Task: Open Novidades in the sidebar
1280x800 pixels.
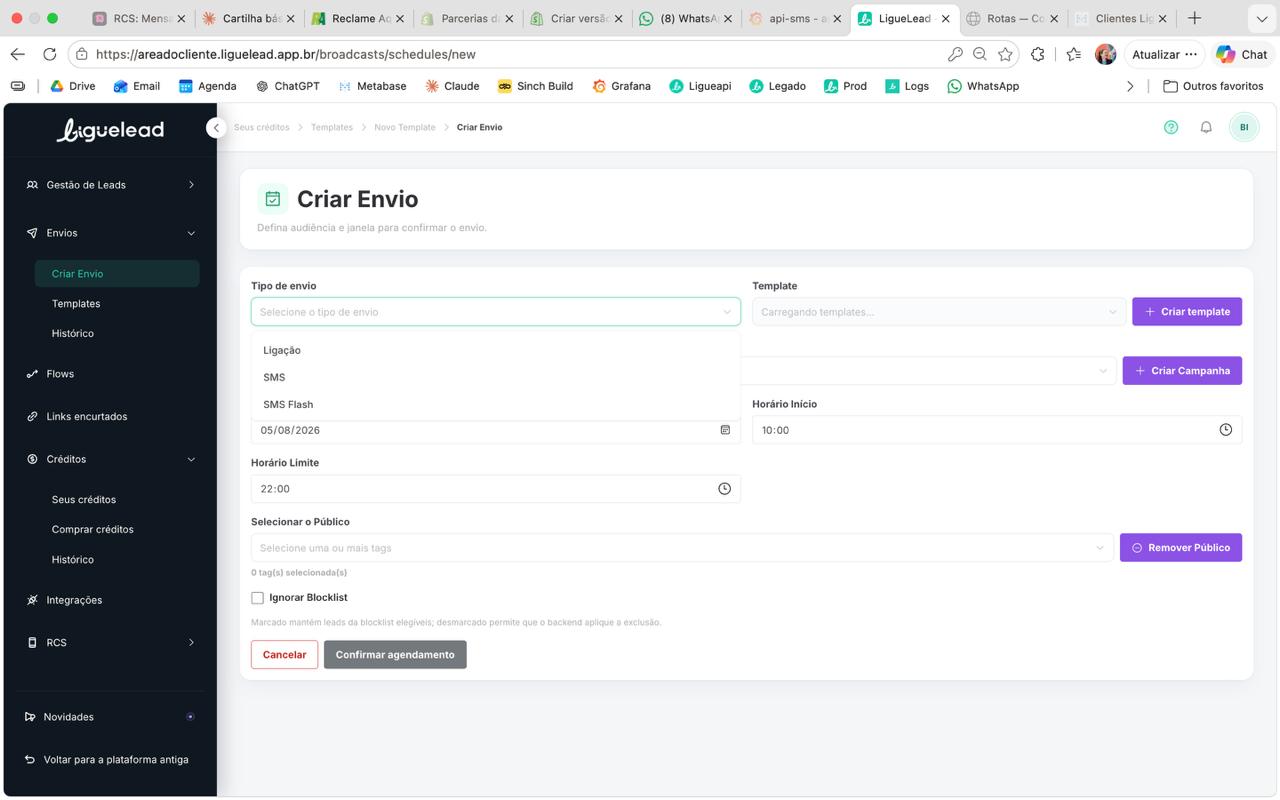Action: click(x=111, y=717)
